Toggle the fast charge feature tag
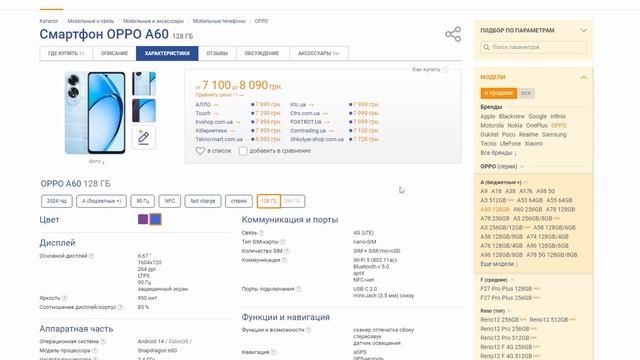Viewport: 640px width, 360px height. [203, 201]
